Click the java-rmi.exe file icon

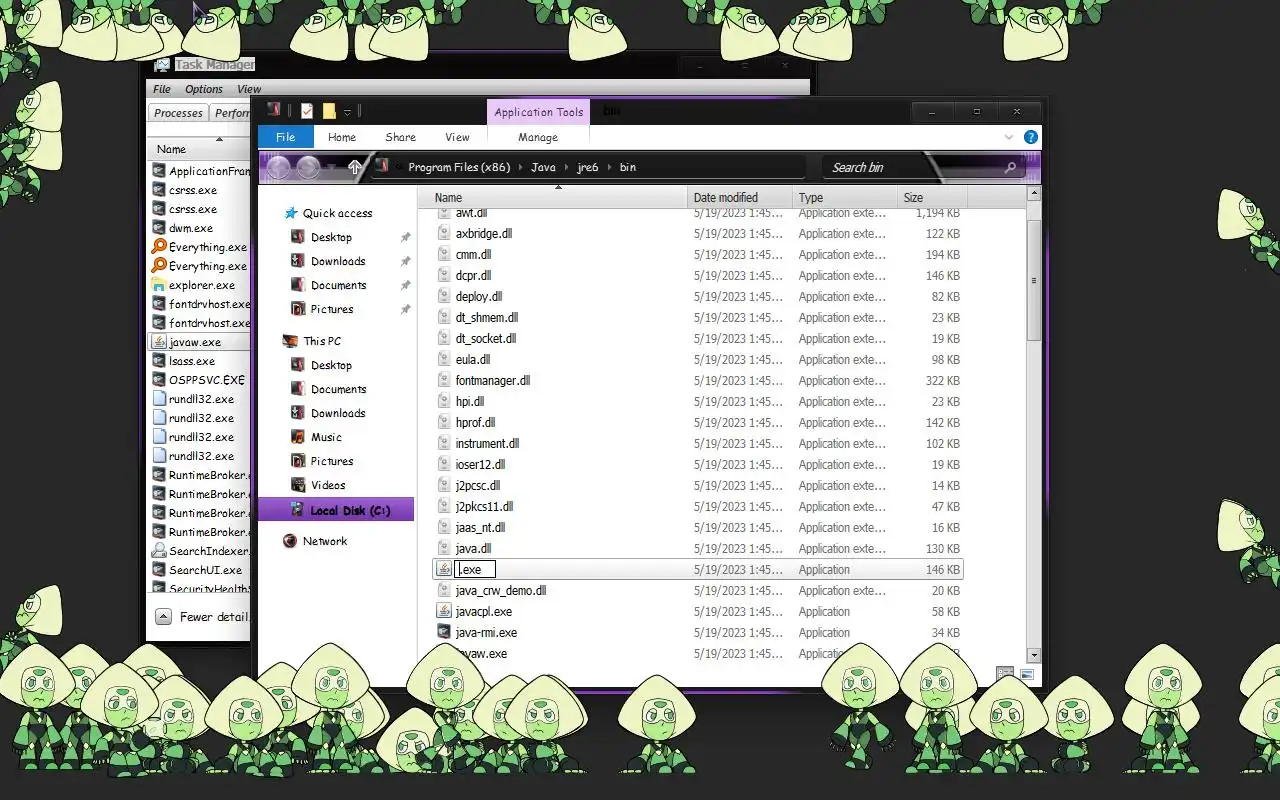click(444, 632)
